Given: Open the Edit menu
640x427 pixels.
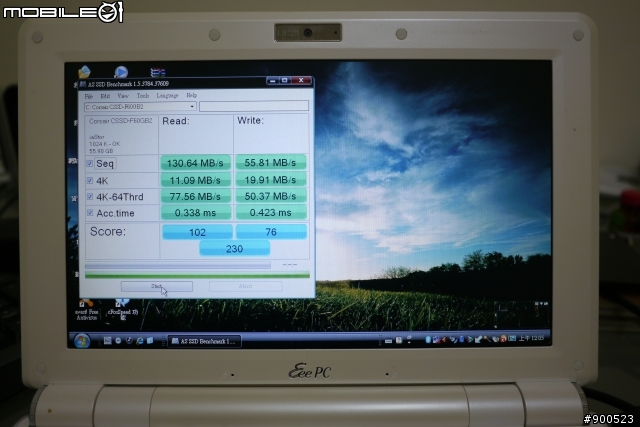Looking at the screenshot, I should [105, 96].
